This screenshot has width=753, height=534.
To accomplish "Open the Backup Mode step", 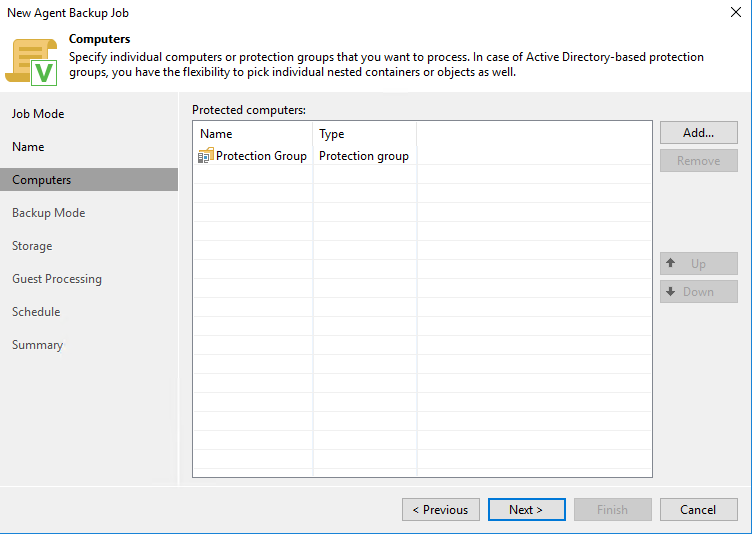I will (48, 213).
